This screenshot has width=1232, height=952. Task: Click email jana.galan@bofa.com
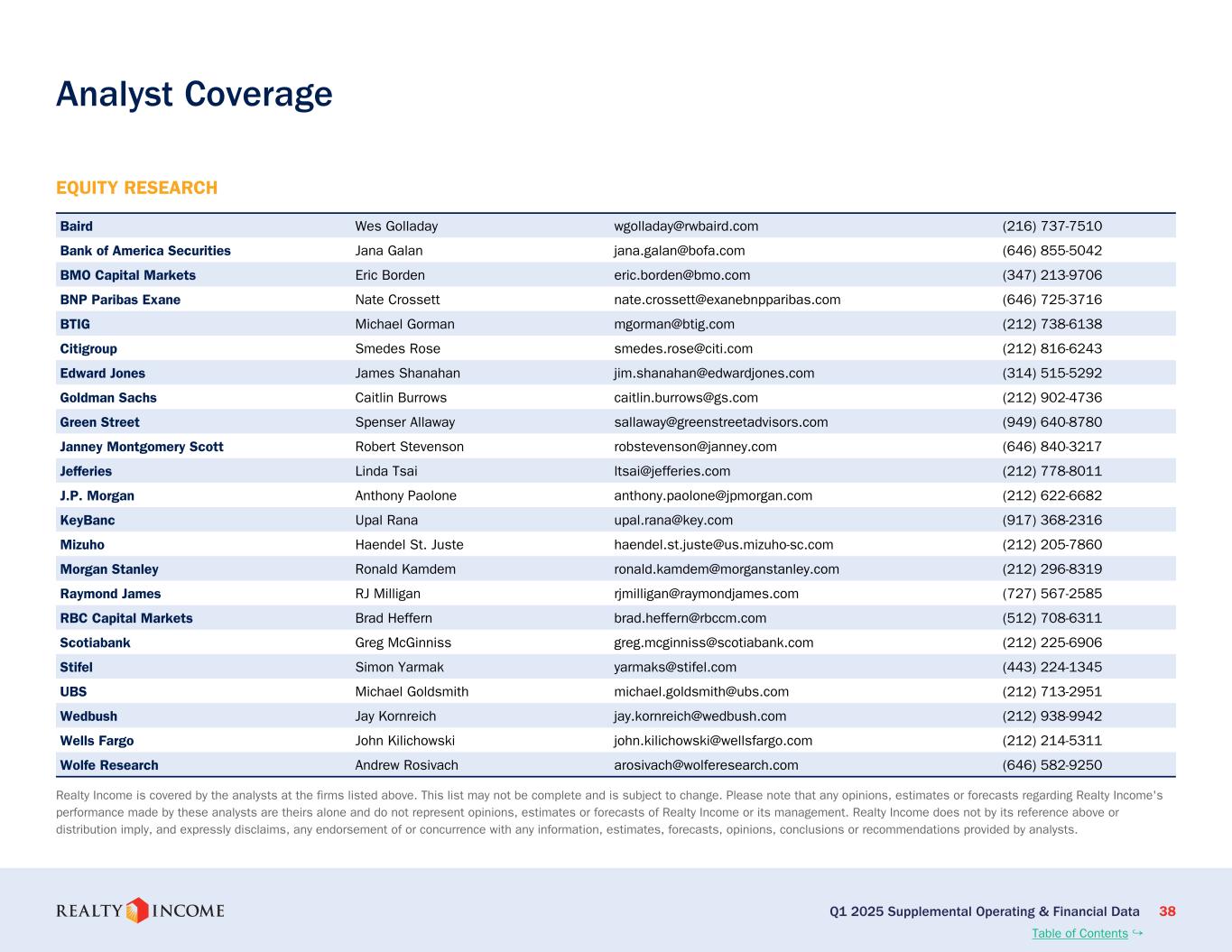pos(679,251)
